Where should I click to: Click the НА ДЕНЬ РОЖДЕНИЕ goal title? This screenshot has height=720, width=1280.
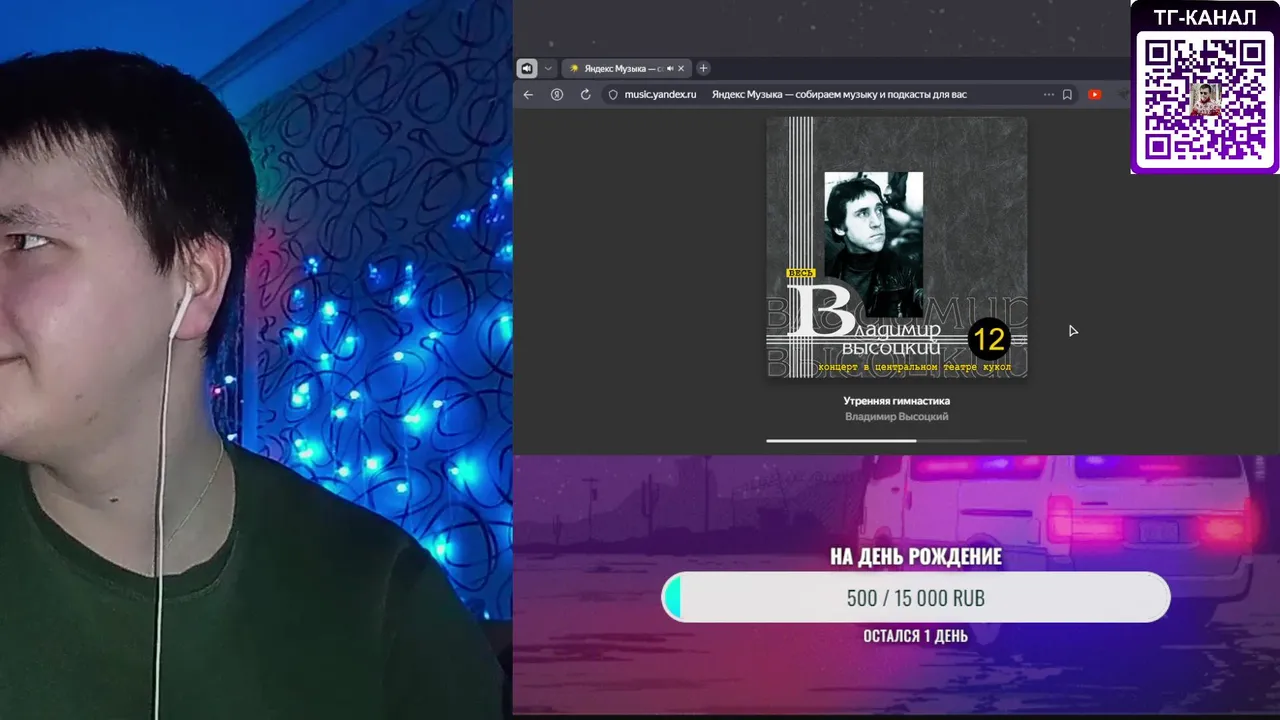point(915,557)
